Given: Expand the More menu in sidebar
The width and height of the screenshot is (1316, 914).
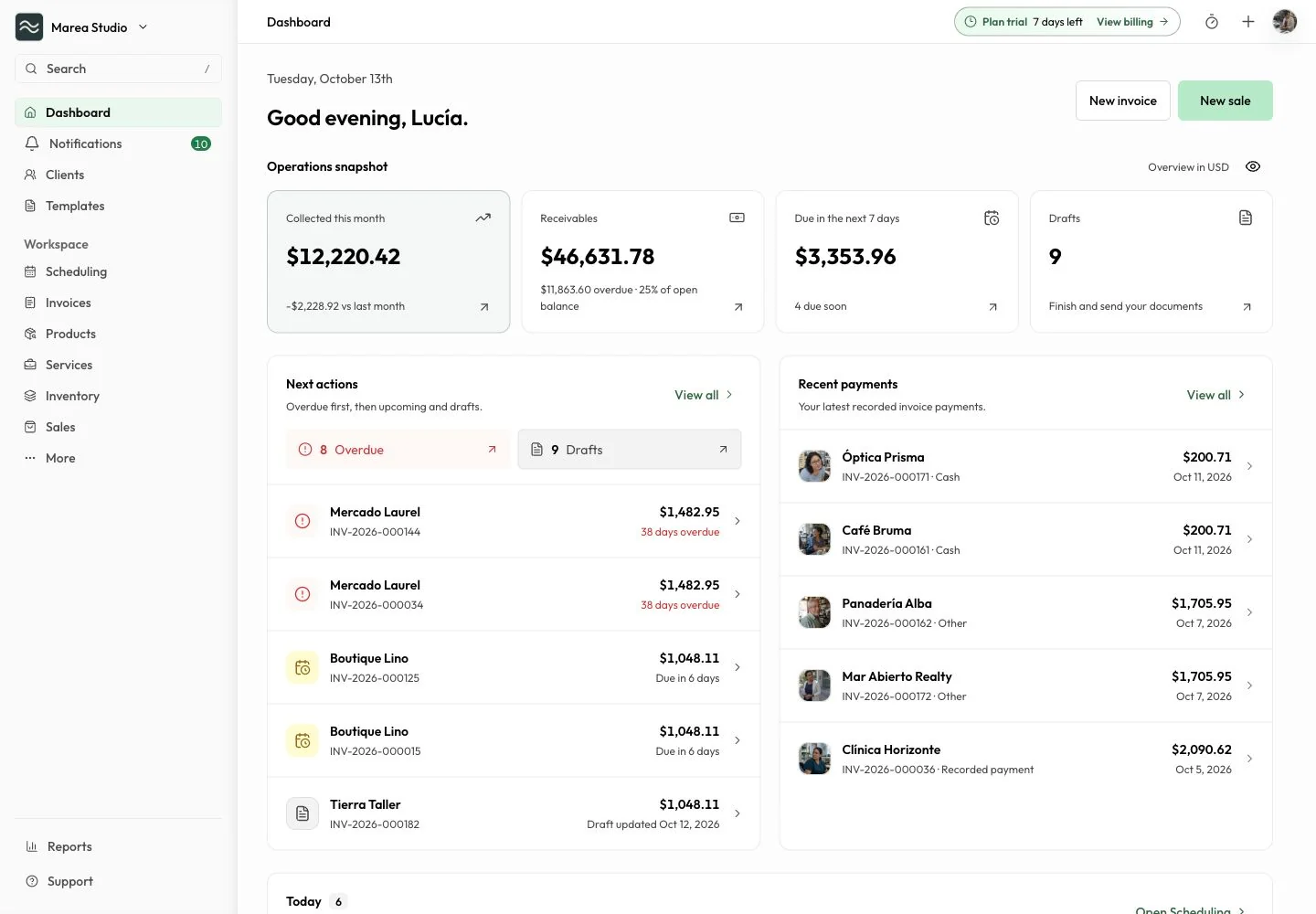Looking at the screenshot, I should click(x=118, y=458).
